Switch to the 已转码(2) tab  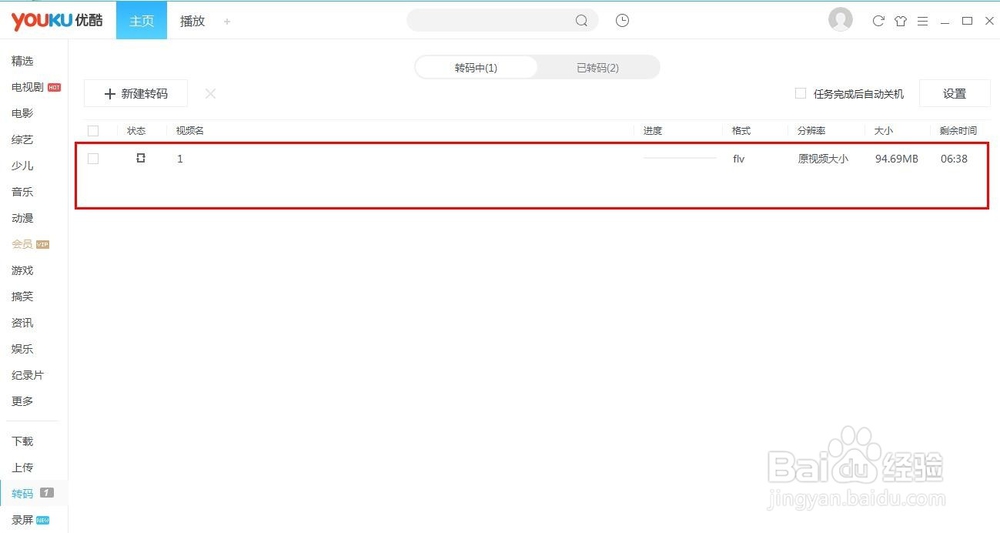(x=598, y=68)
